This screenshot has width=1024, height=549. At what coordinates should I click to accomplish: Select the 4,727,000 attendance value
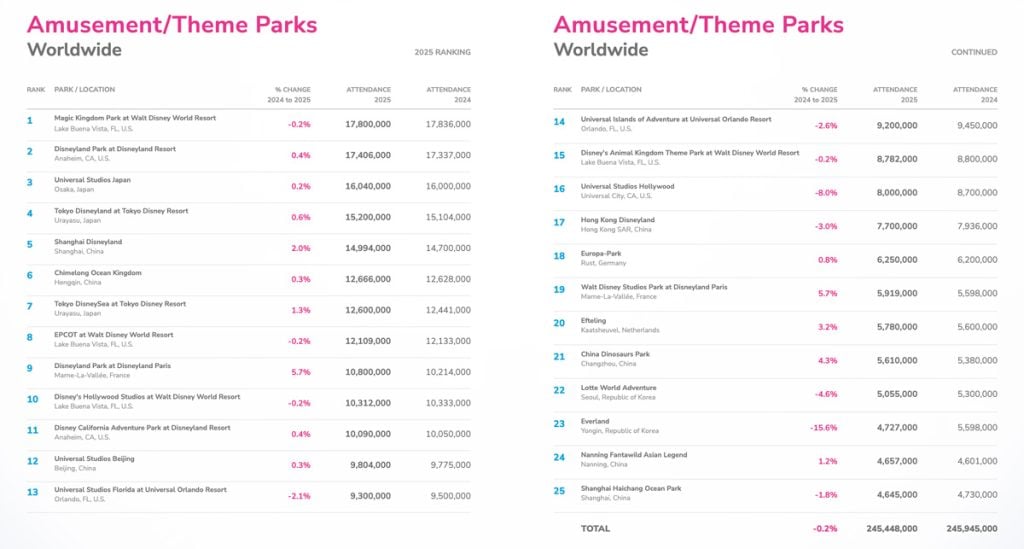pyautogui.click(x=897, y=428)
